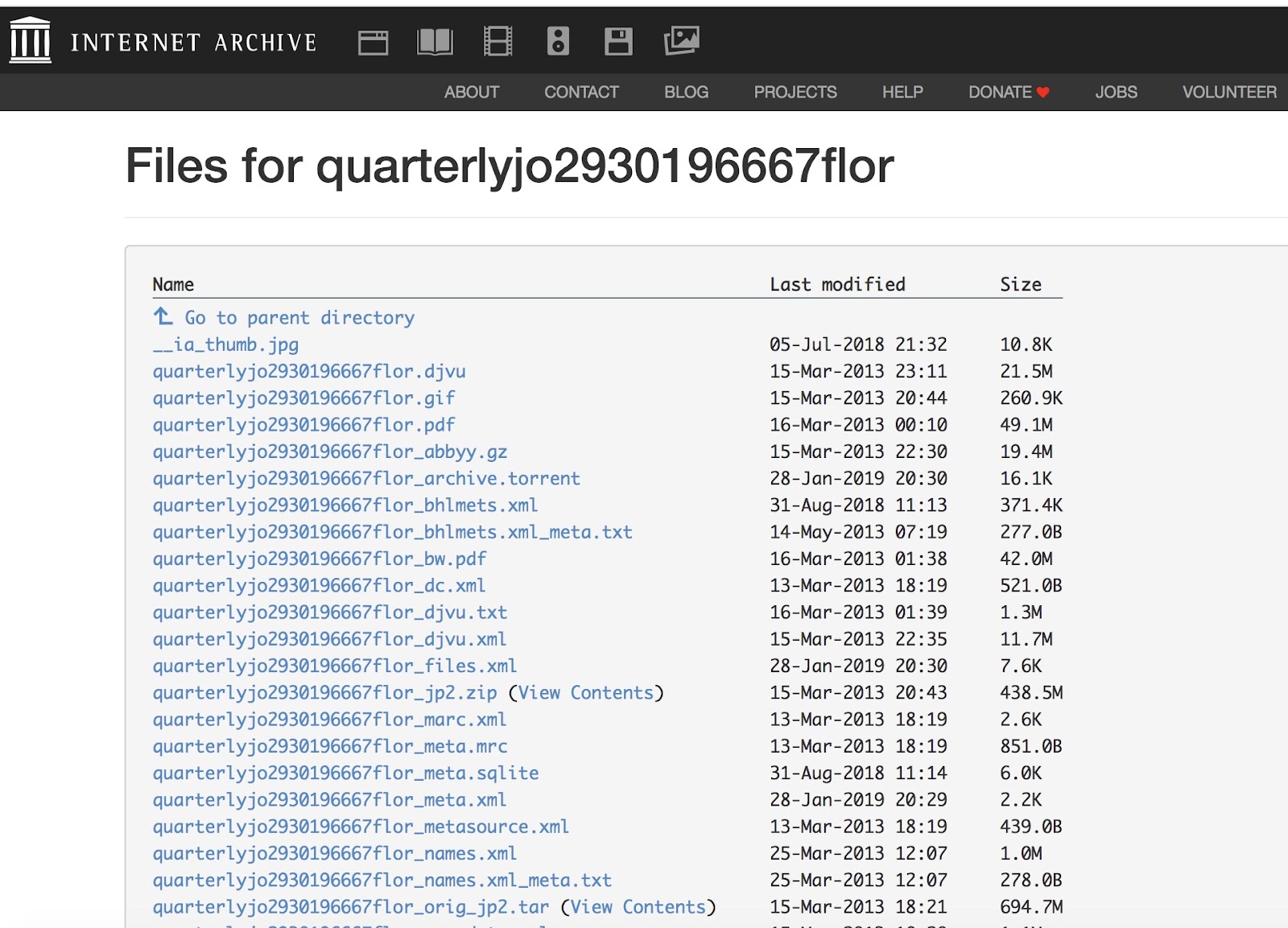Viewport: 1288px width, 928px height.
Task: Open quarterlyjo2930196667flor_names.xml
Action: (335, 853)
